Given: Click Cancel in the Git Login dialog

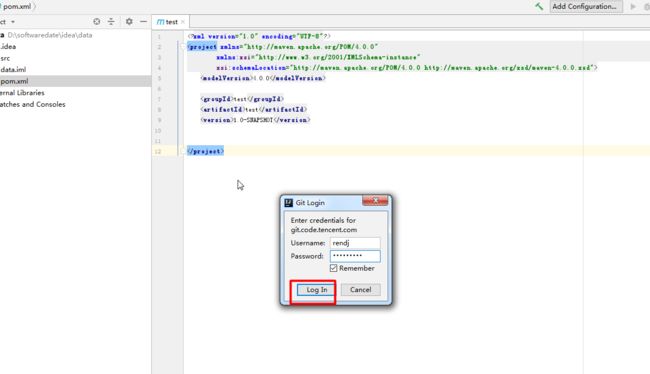Looking at the screenshot, I should tap(360, 290).
